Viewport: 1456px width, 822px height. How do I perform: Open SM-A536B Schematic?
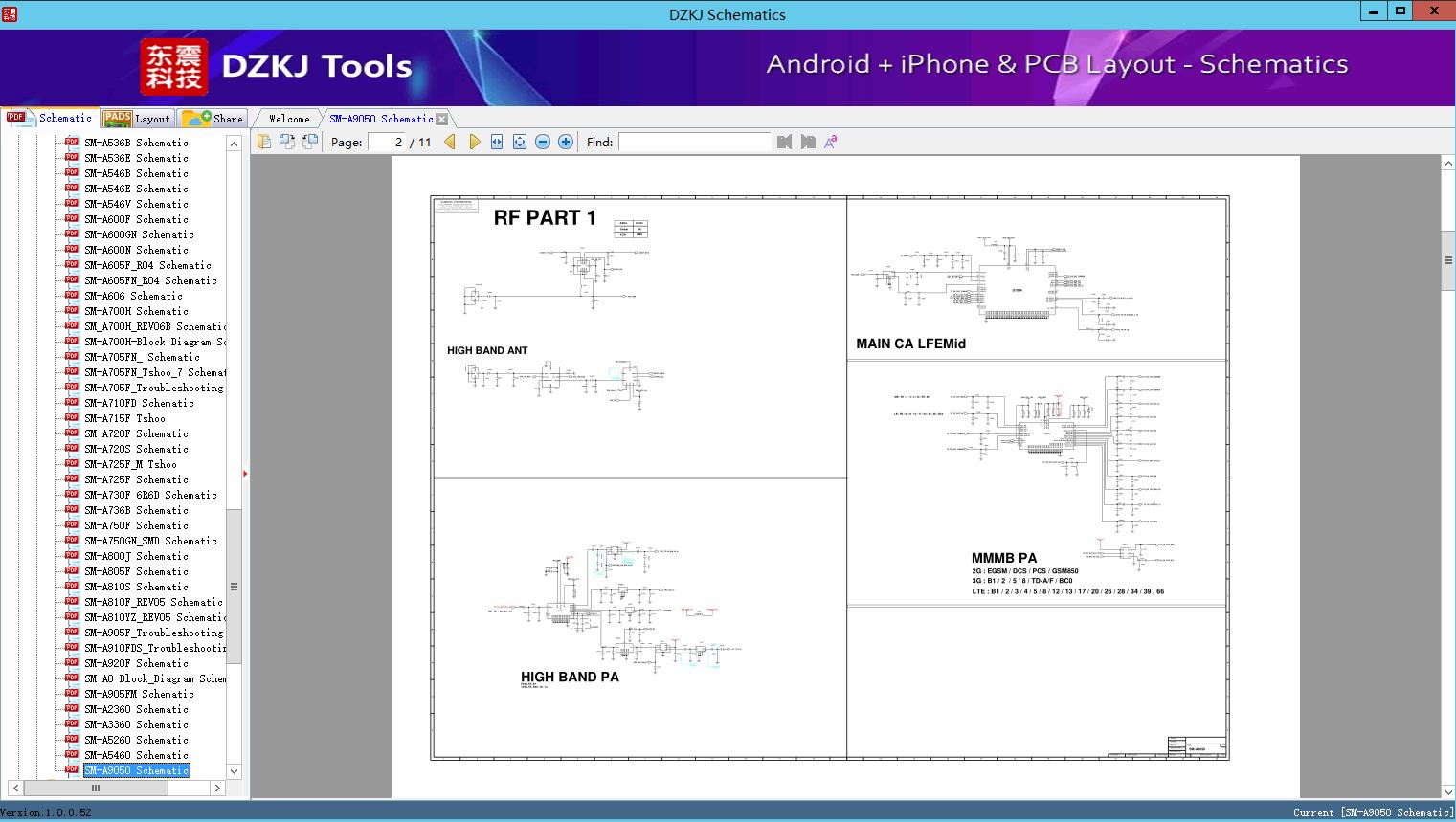[x=136, y=143]
